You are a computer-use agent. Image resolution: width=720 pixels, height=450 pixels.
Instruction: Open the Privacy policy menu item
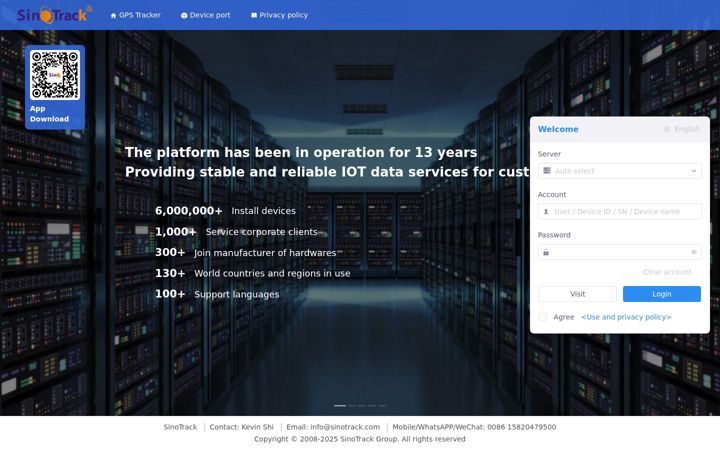pos(280,15)
